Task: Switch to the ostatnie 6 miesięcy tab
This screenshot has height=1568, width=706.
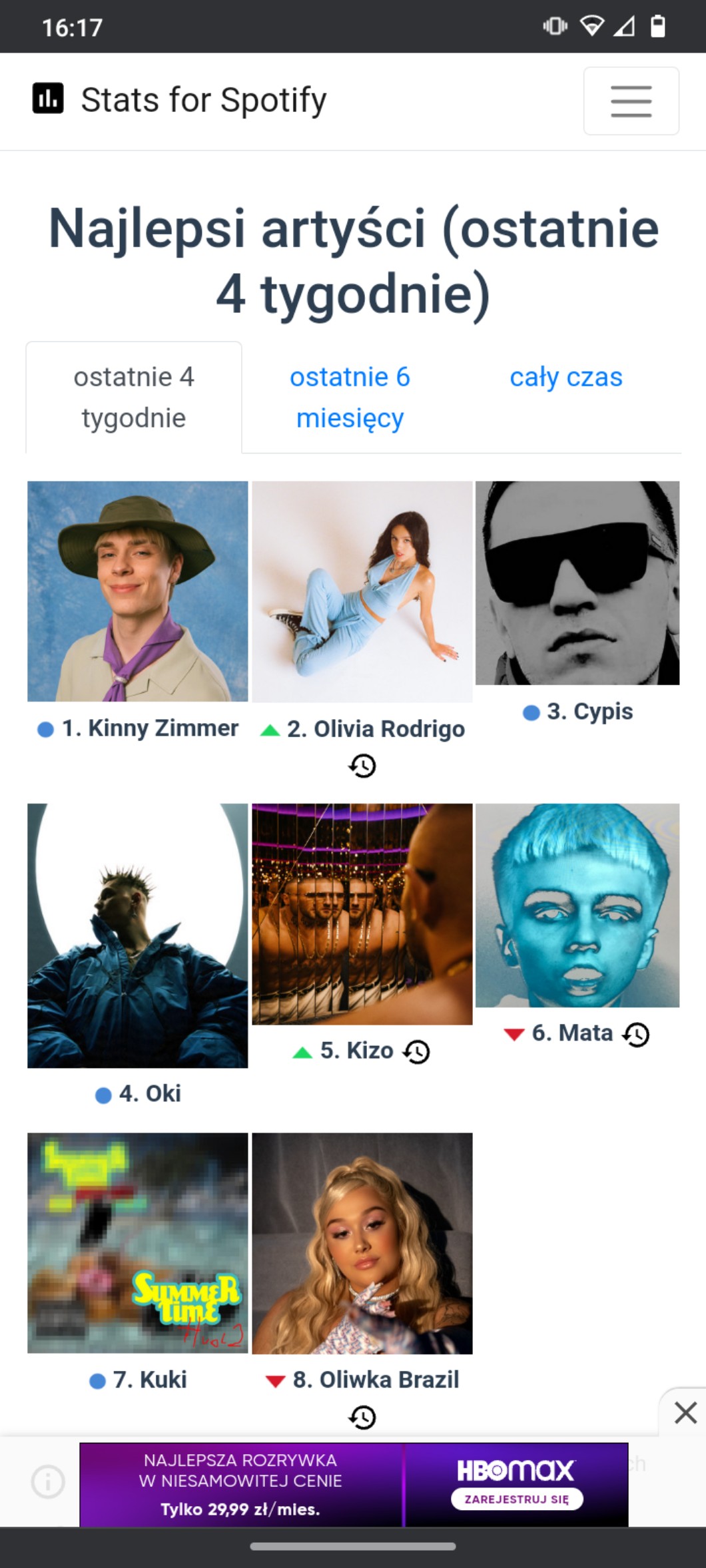Action: pos(350,397)
